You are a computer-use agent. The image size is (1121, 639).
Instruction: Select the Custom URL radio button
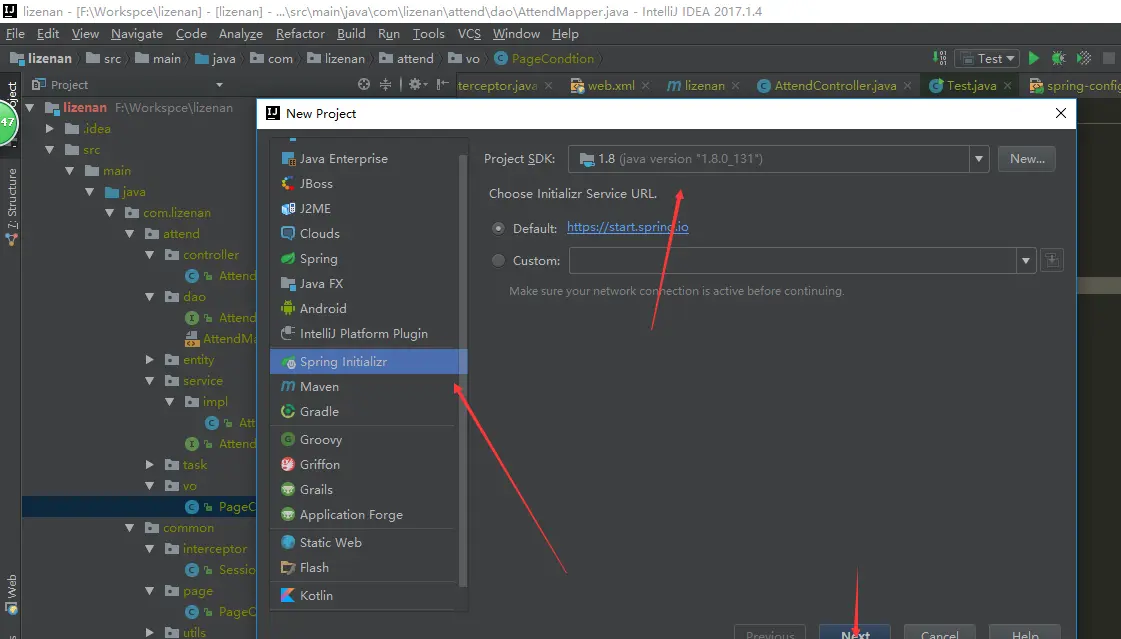[498, 261]
